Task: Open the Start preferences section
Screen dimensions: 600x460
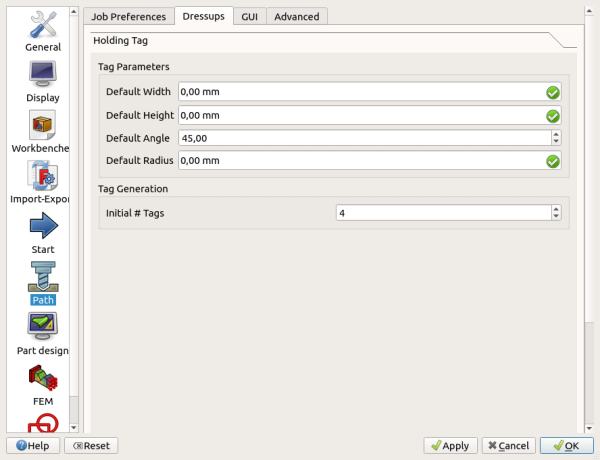Action: click(x=43, y=233)
